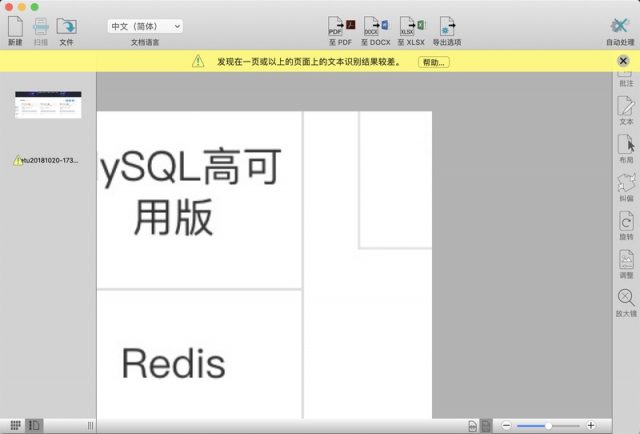This screenshot has width=640, height=434.
Task: Select the page thumbnail in sidebar
Action: pos(48,105)
